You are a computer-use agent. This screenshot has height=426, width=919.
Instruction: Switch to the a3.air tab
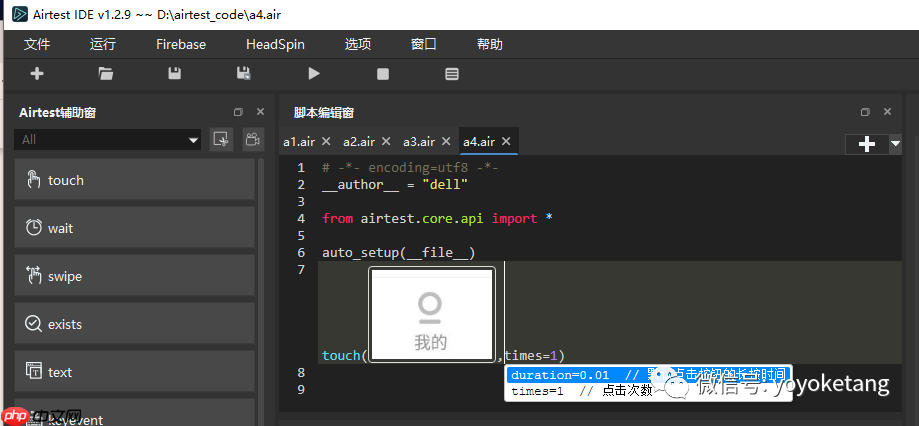419,142
